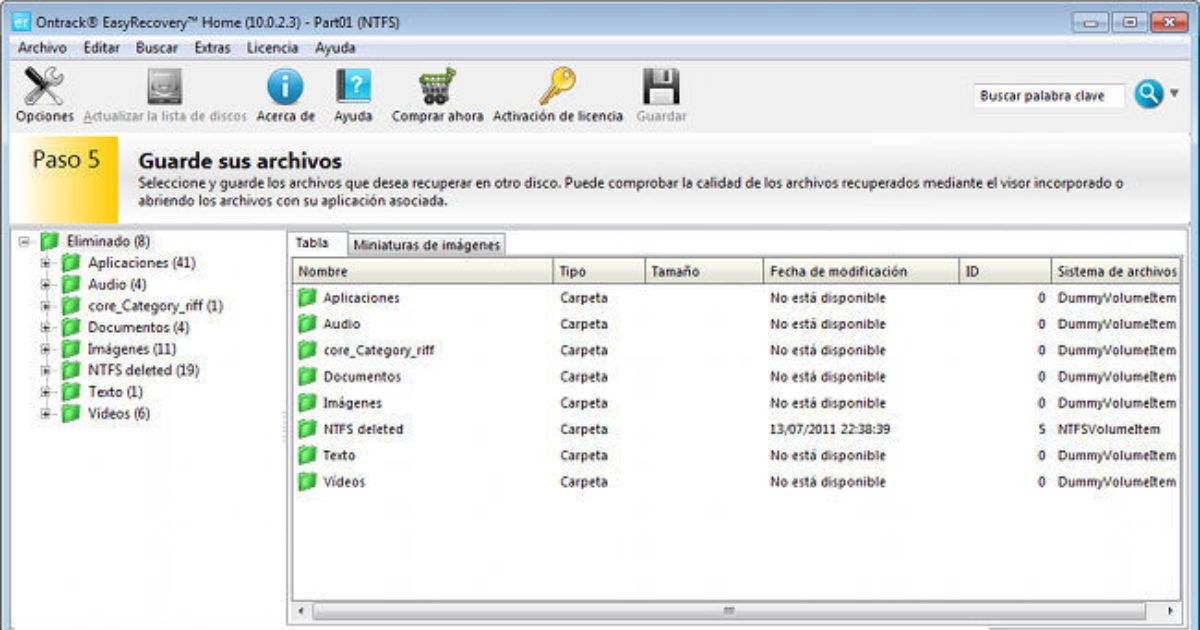The image size is (1200, 630).
Task: Sort by the Nombre column header
Action: (x=423, y=271)
